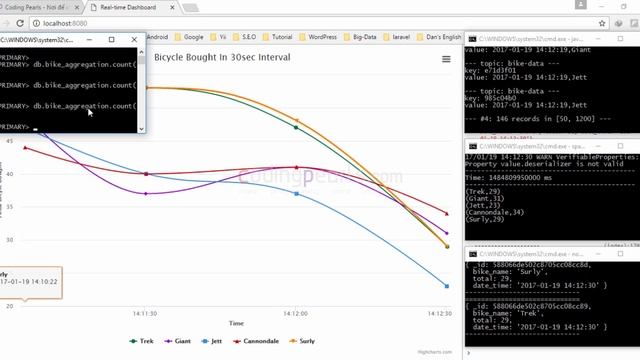
Task: Click the Cannondale data point at 14:12:30
Action: [447, 213]
